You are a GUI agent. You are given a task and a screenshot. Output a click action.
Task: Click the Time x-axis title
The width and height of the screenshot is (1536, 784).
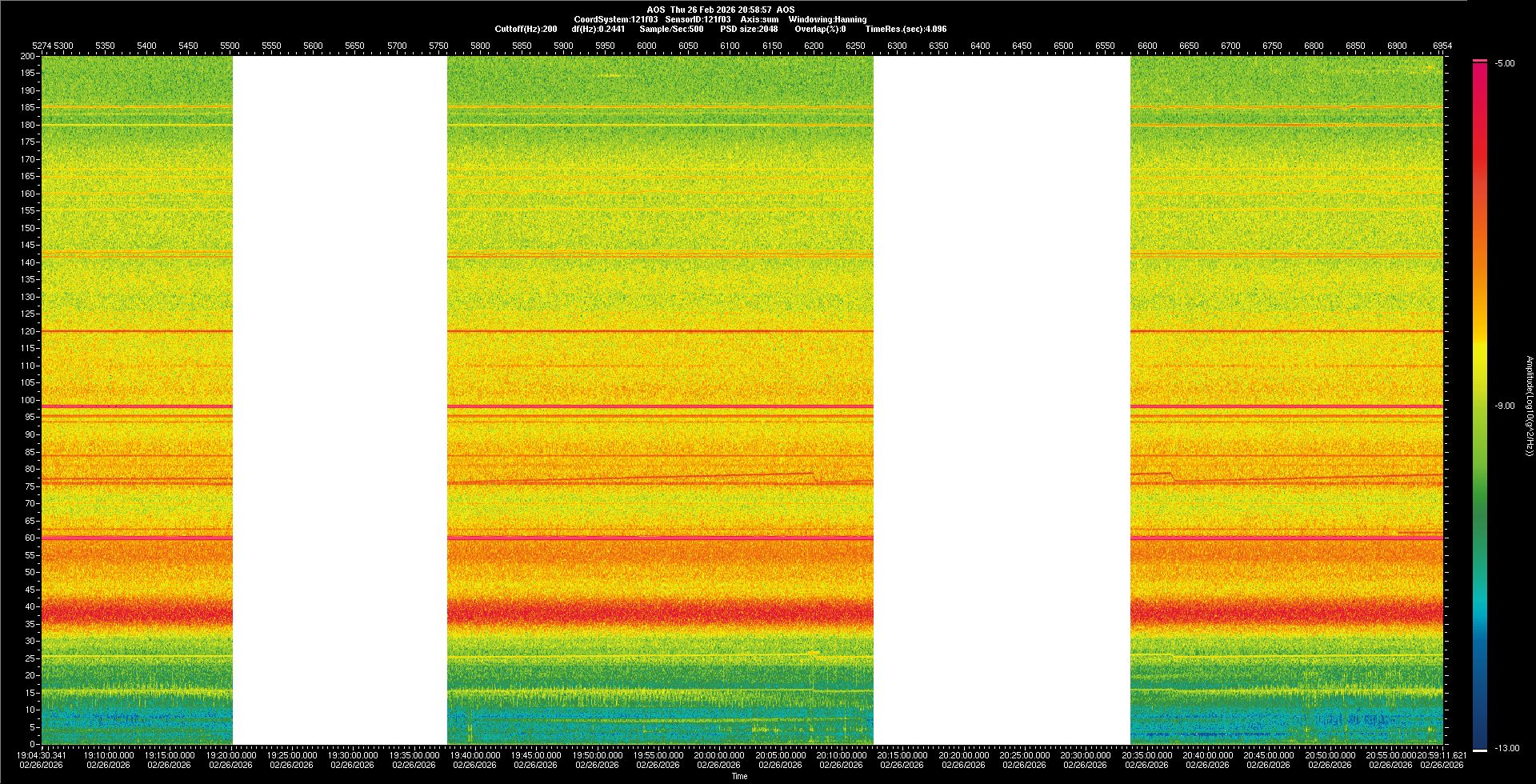pyautogui.click(x=739, y=776)
